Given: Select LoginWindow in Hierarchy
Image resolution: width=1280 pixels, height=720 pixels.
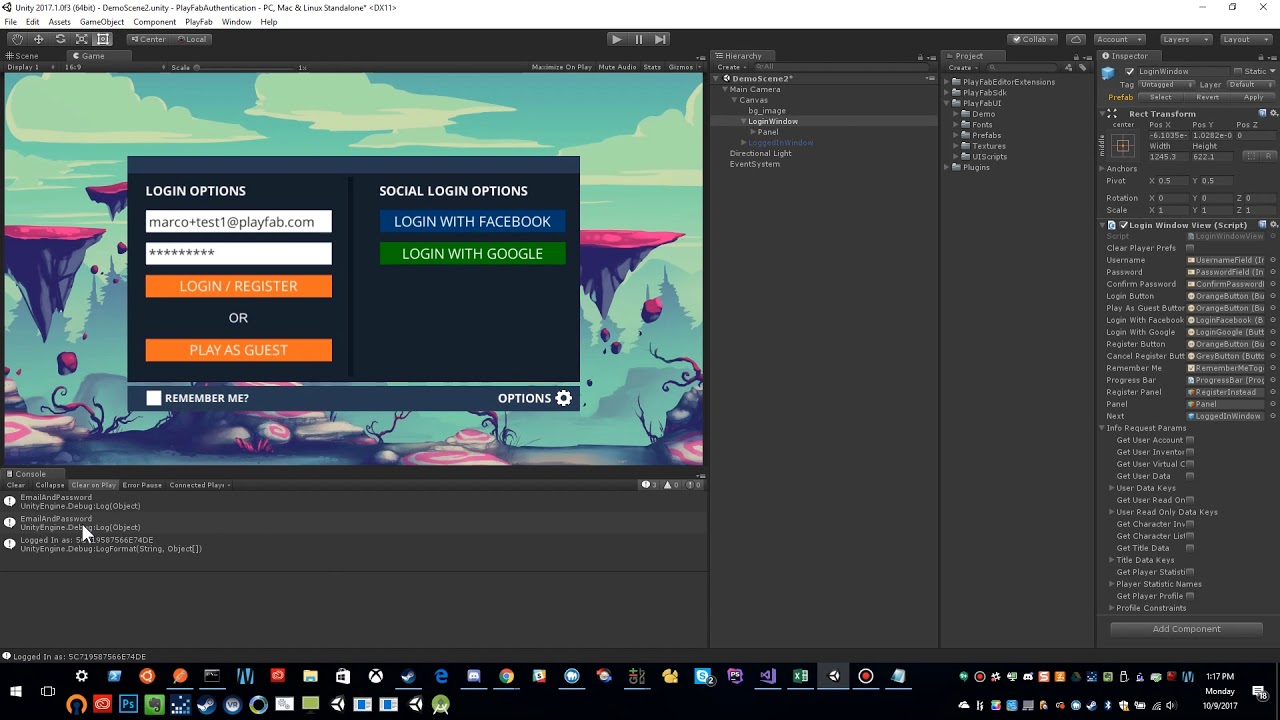Looking at the screenshot, I should click(773, 121).
